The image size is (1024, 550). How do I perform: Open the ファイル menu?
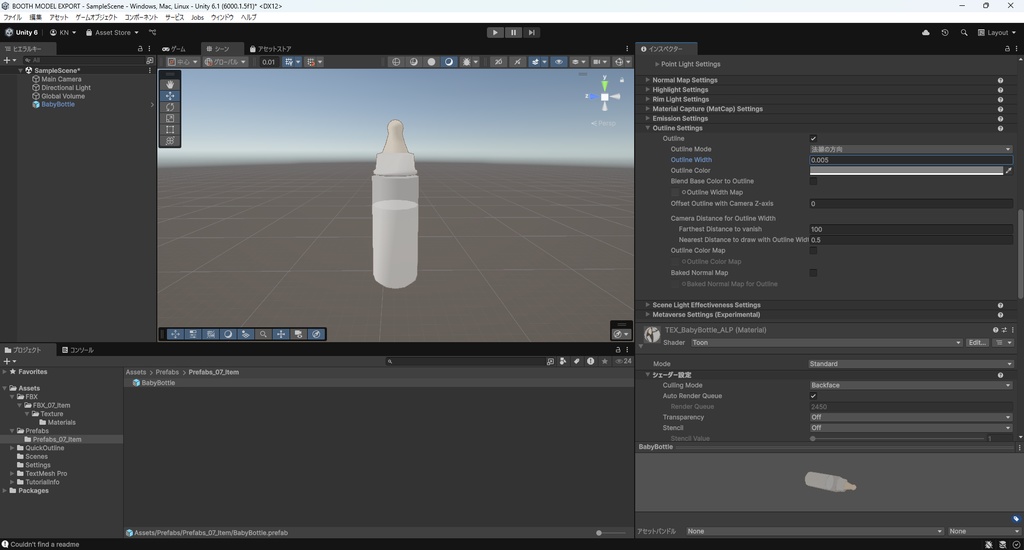tap(12, 18)
